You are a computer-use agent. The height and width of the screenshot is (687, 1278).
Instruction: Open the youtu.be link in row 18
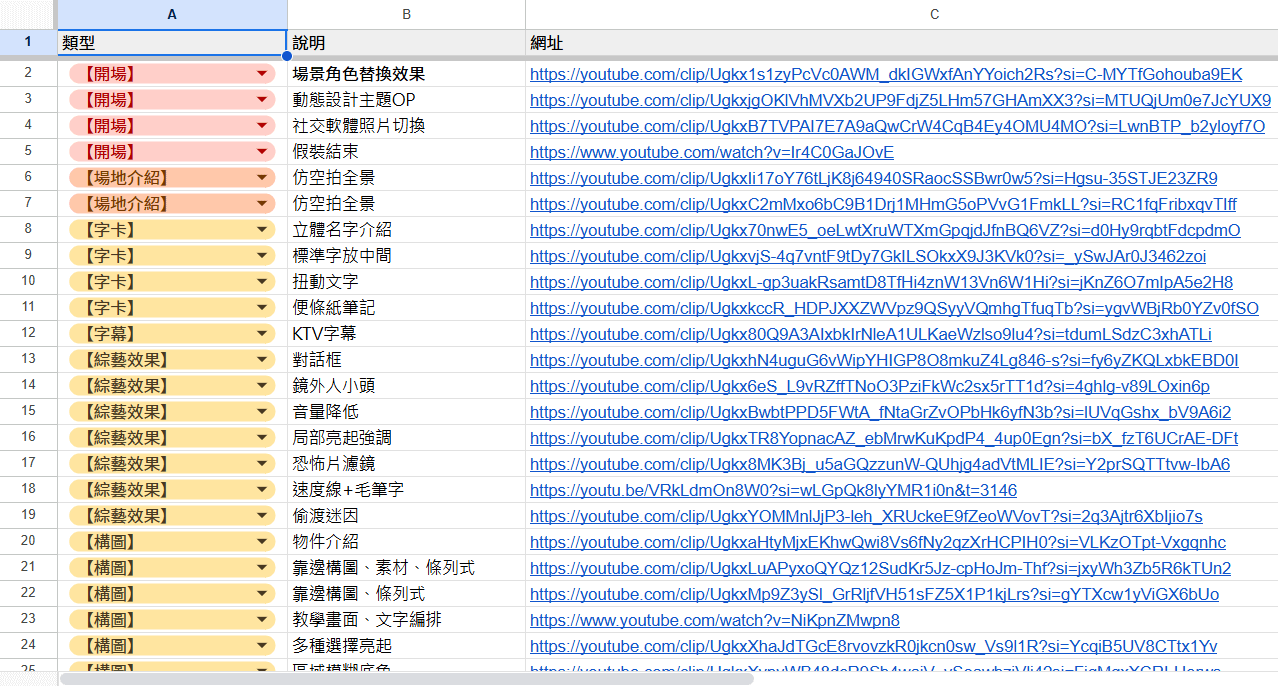(772, 490)
